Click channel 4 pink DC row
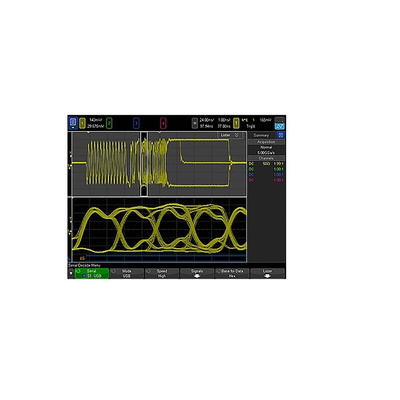The image size is (400, 400). (x=266, y=180)
